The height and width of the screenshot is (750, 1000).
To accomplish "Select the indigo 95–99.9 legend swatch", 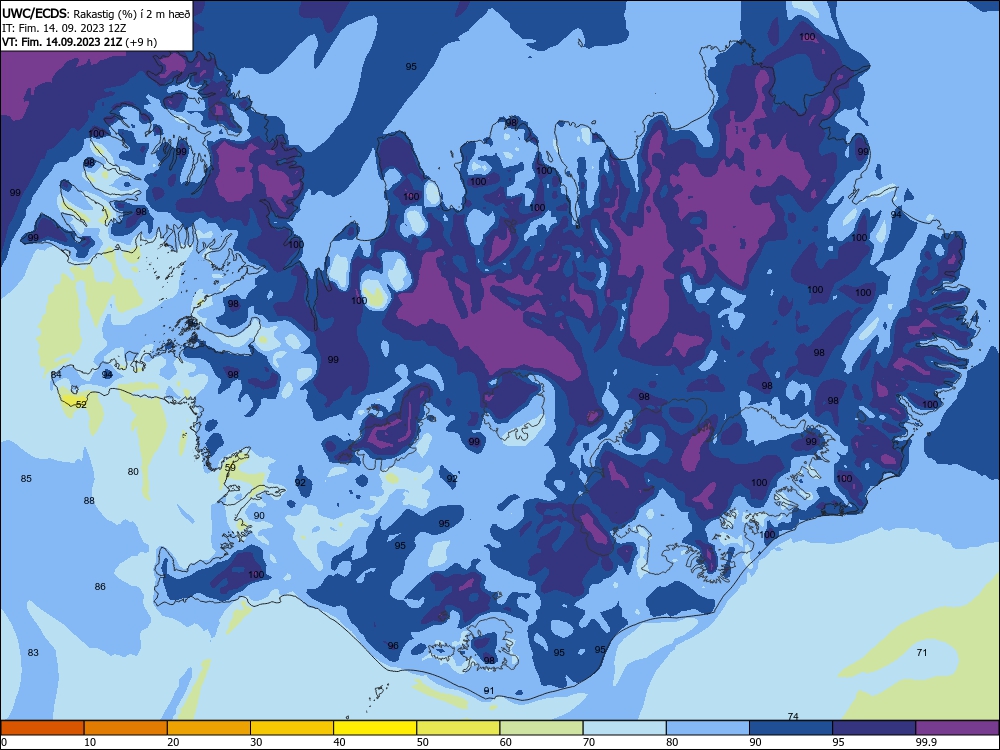I will [874, 728].
